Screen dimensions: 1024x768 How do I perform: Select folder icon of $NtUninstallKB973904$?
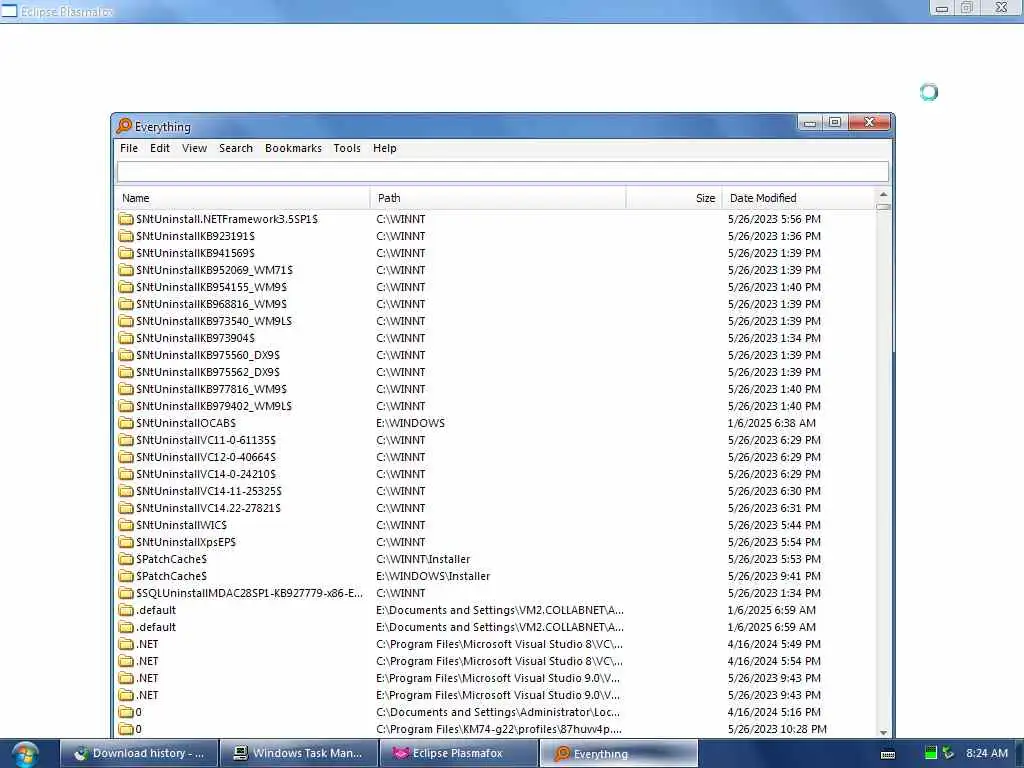[x=126, y=338]
